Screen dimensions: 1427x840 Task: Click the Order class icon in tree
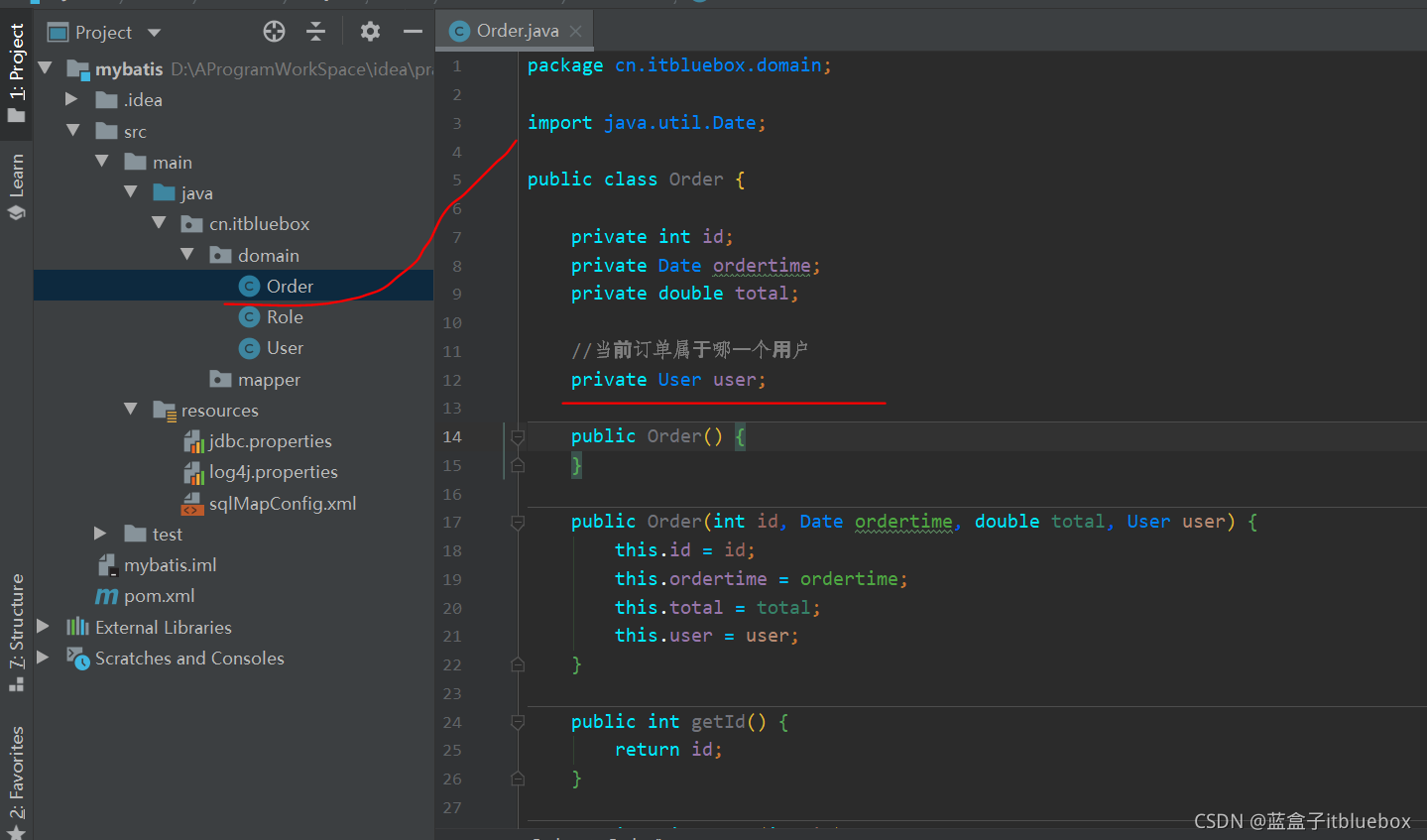pos(250,287)
